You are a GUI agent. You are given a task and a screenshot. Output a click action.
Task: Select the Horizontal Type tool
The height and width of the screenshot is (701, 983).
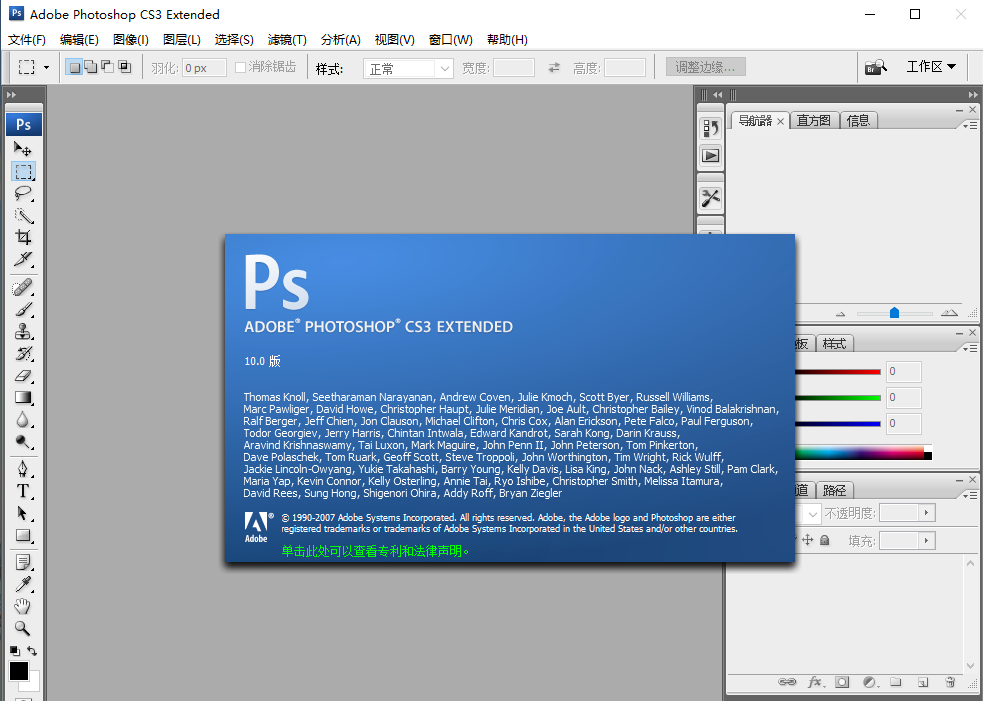click(23, 492)
